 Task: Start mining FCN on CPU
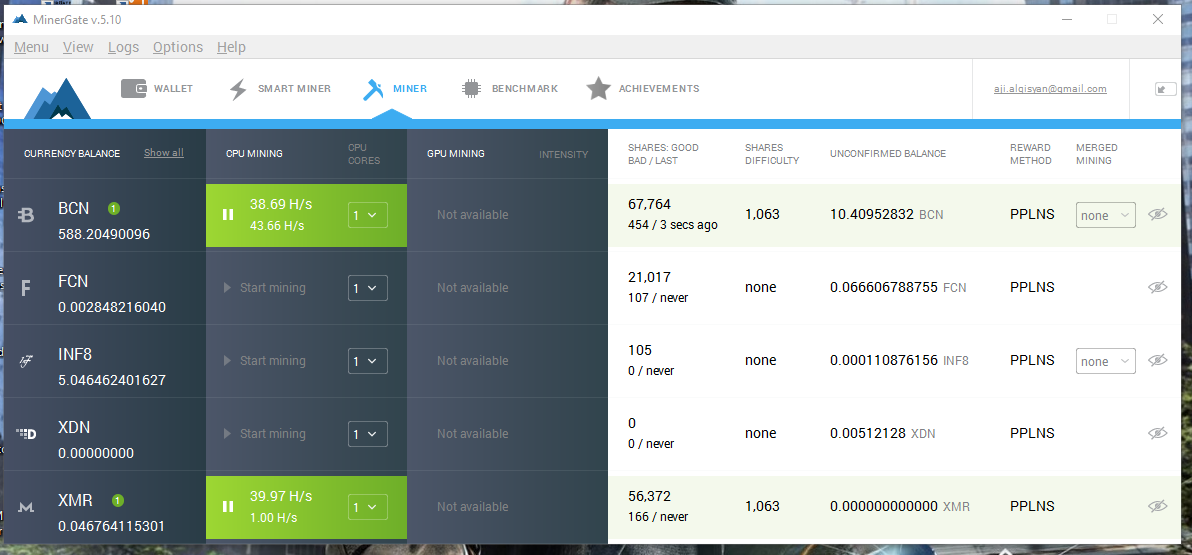pos(265,288)
